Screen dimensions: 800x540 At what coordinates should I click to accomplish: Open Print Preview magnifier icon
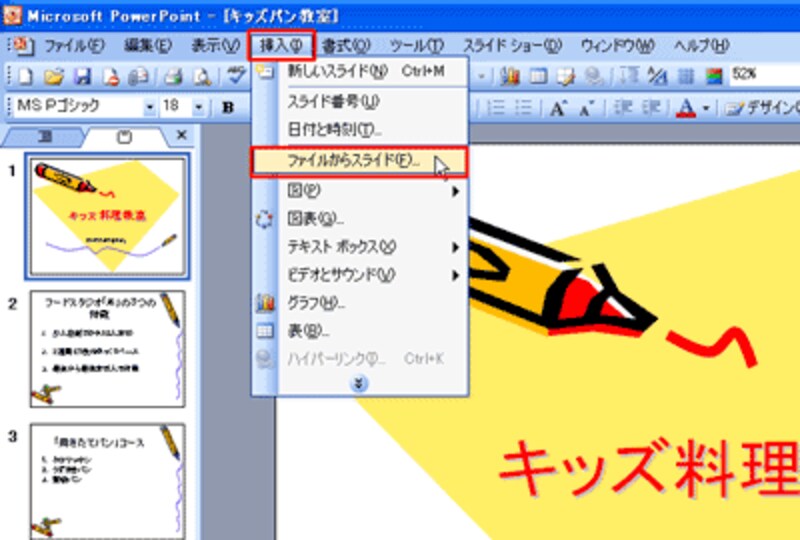tap(202, 77)
